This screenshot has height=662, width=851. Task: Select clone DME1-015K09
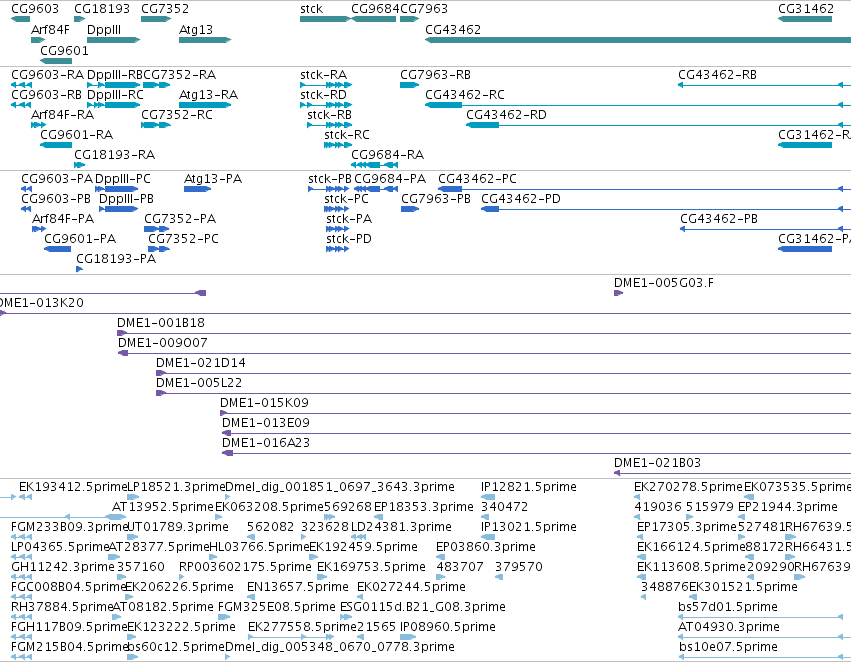535,413
